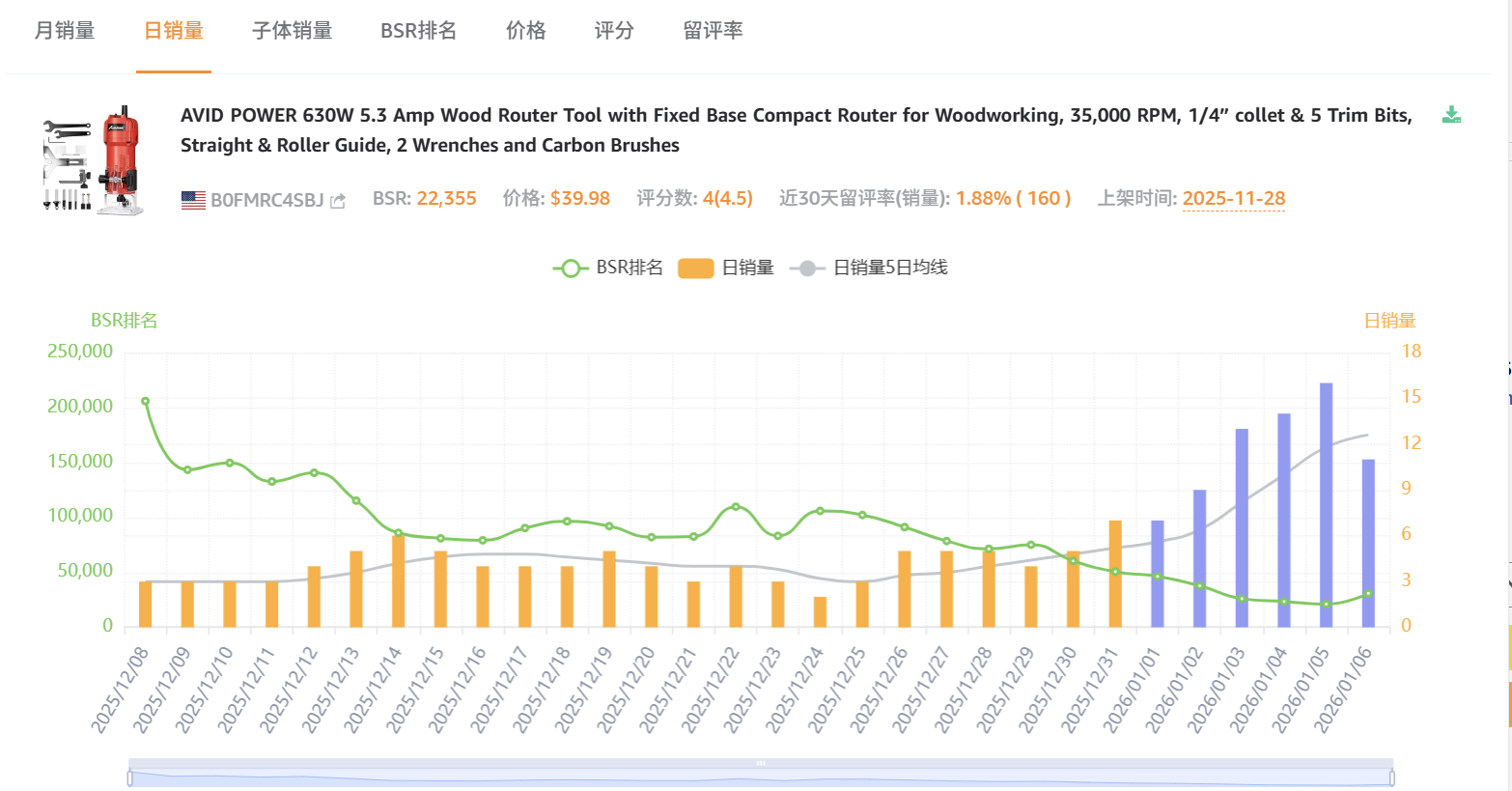
Task: Open the 留评率 tab
Action: click(x=713, y=31)
